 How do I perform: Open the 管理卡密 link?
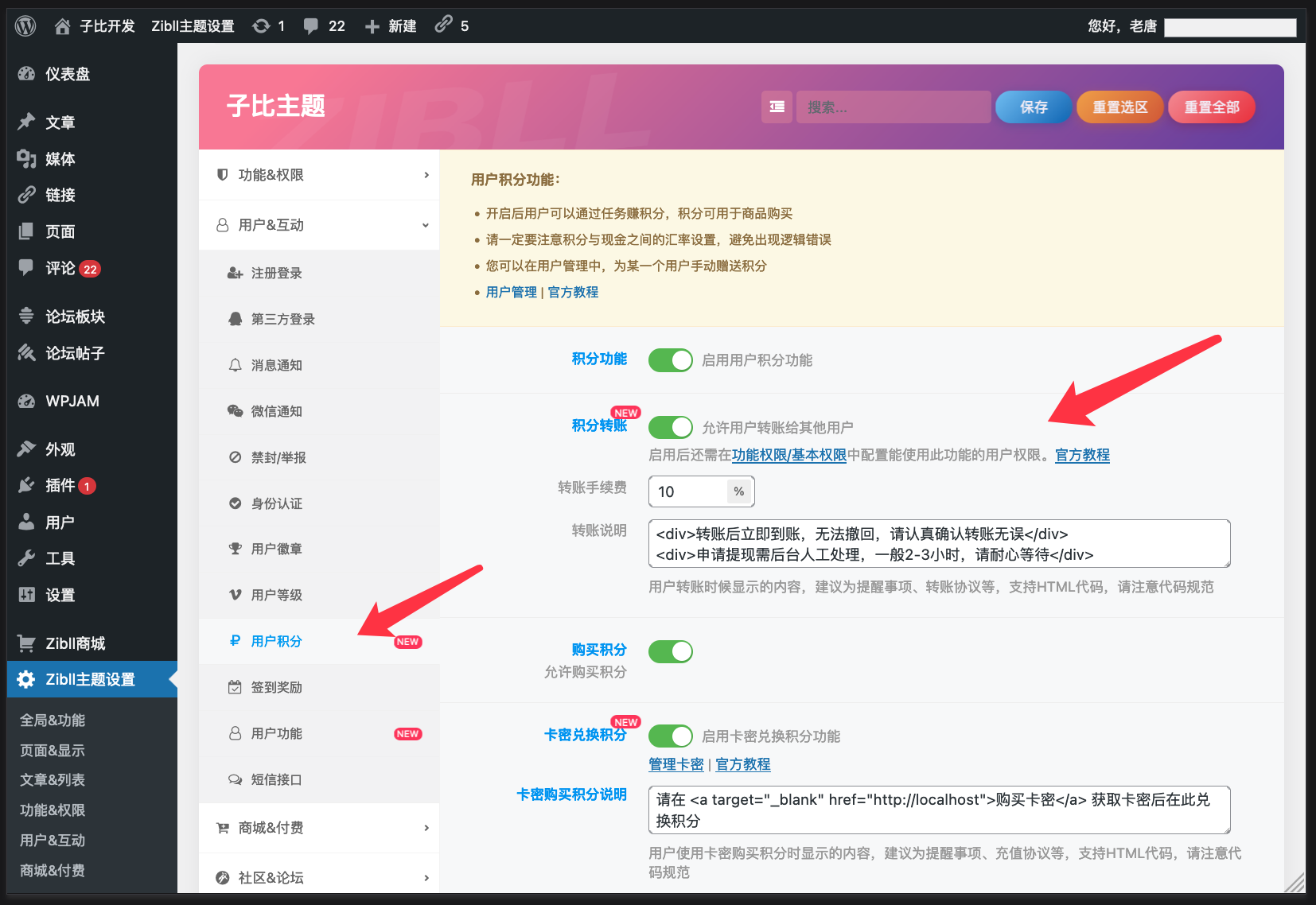676,764
